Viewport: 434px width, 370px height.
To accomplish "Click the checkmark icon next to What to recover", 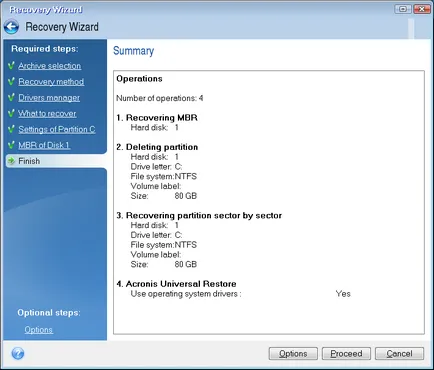I will [11, 113].
